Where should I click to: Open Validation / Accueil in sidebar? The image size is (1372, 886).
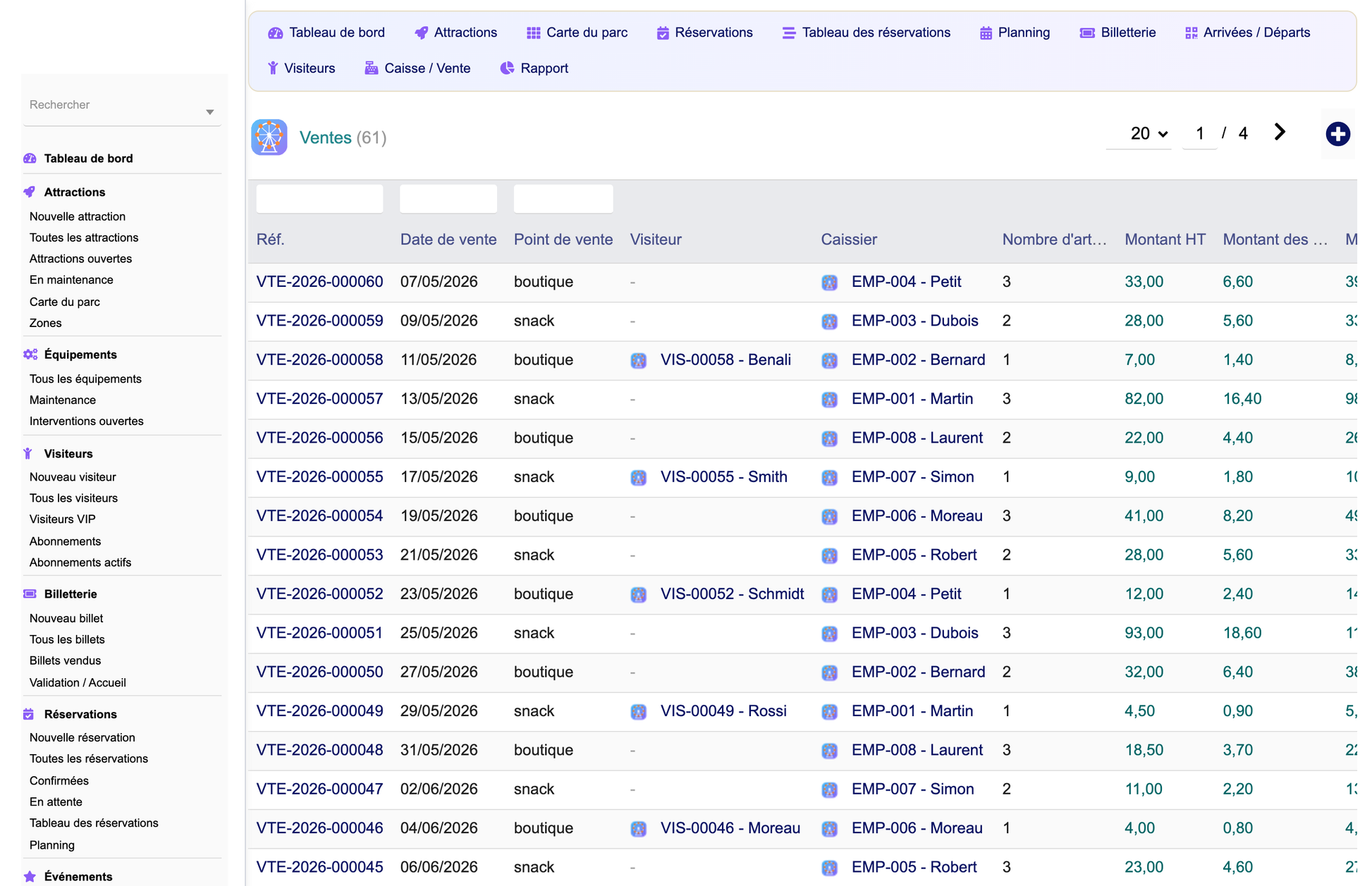pos(78,682)
